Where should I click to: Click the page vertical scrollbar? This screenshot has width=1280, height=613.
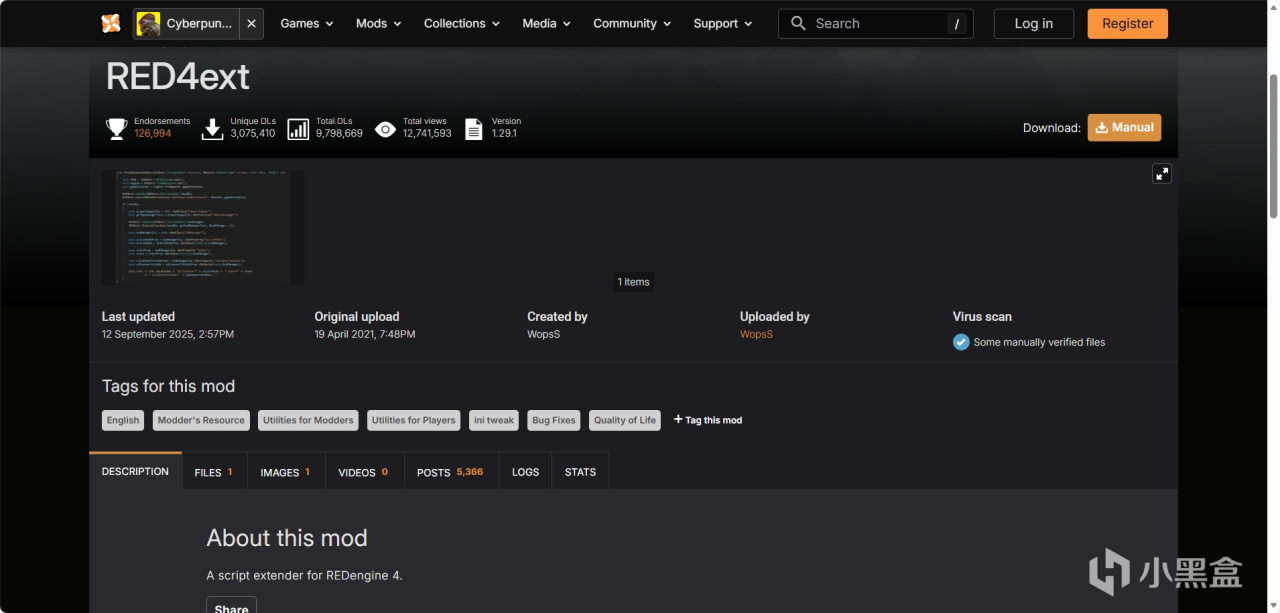[x=1273, y=146]
